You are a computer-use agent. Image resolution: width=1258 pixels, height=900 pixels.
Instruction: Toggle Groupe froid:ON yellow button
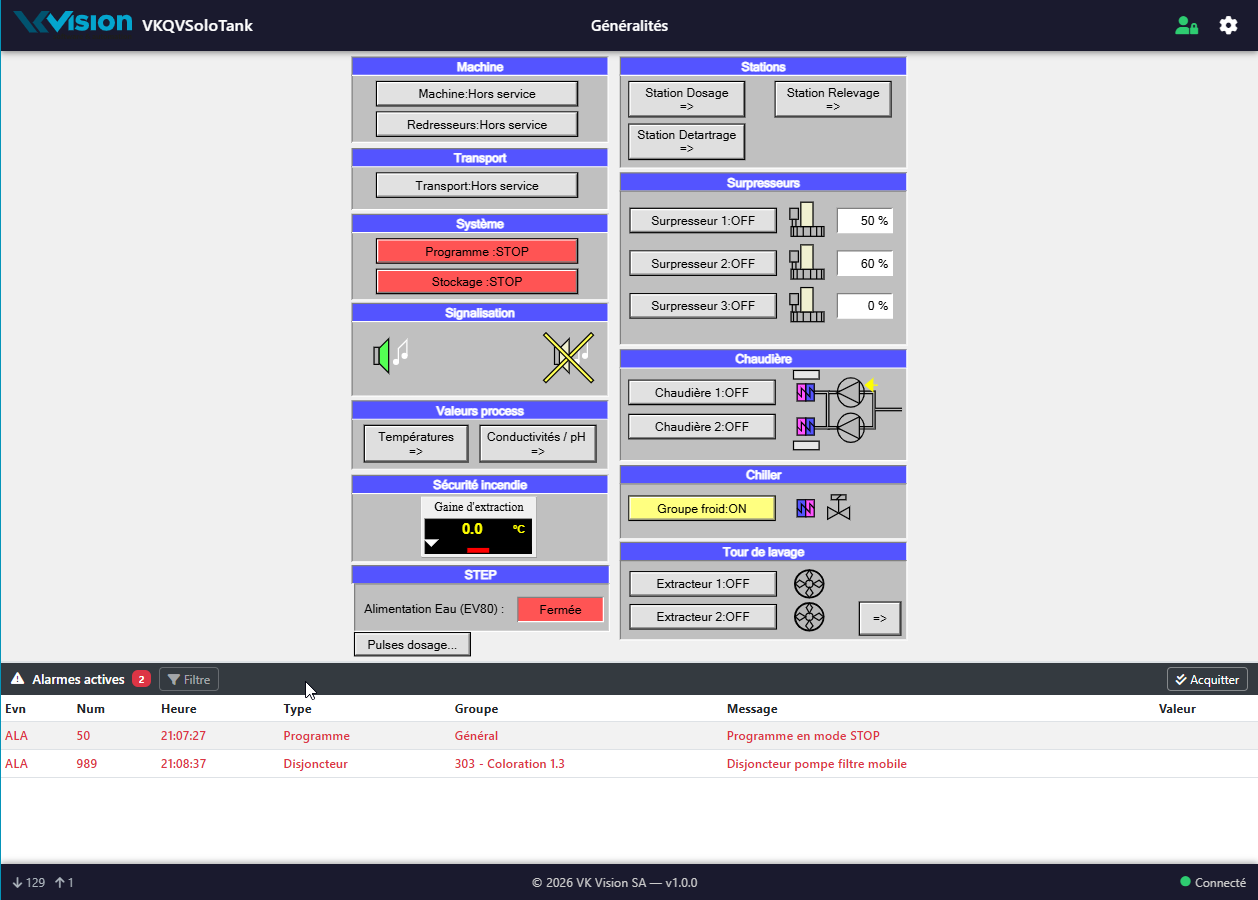point(702,509)
